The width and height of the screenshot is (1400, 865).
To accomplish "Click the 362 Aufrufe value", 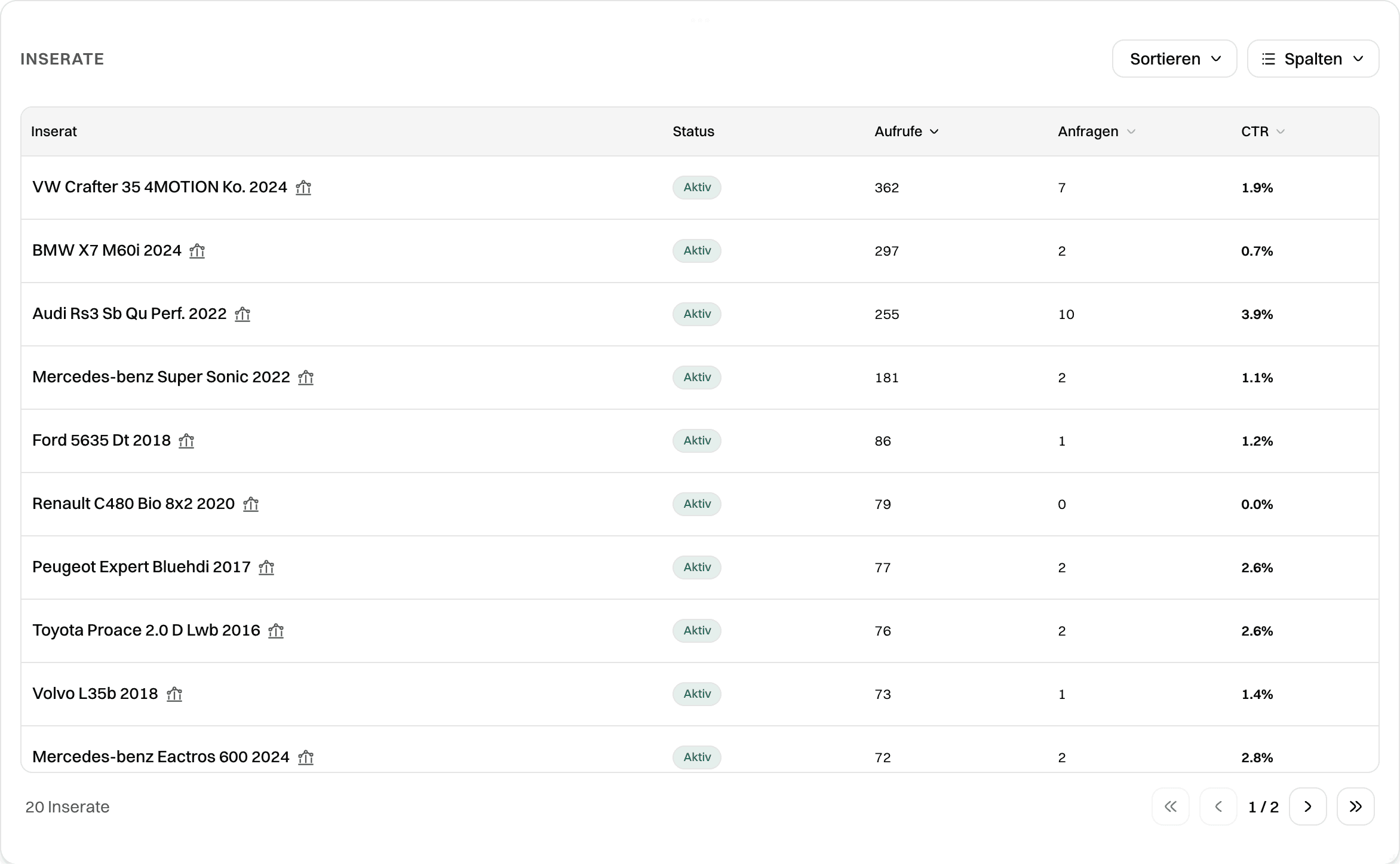I will pos(887,188).
